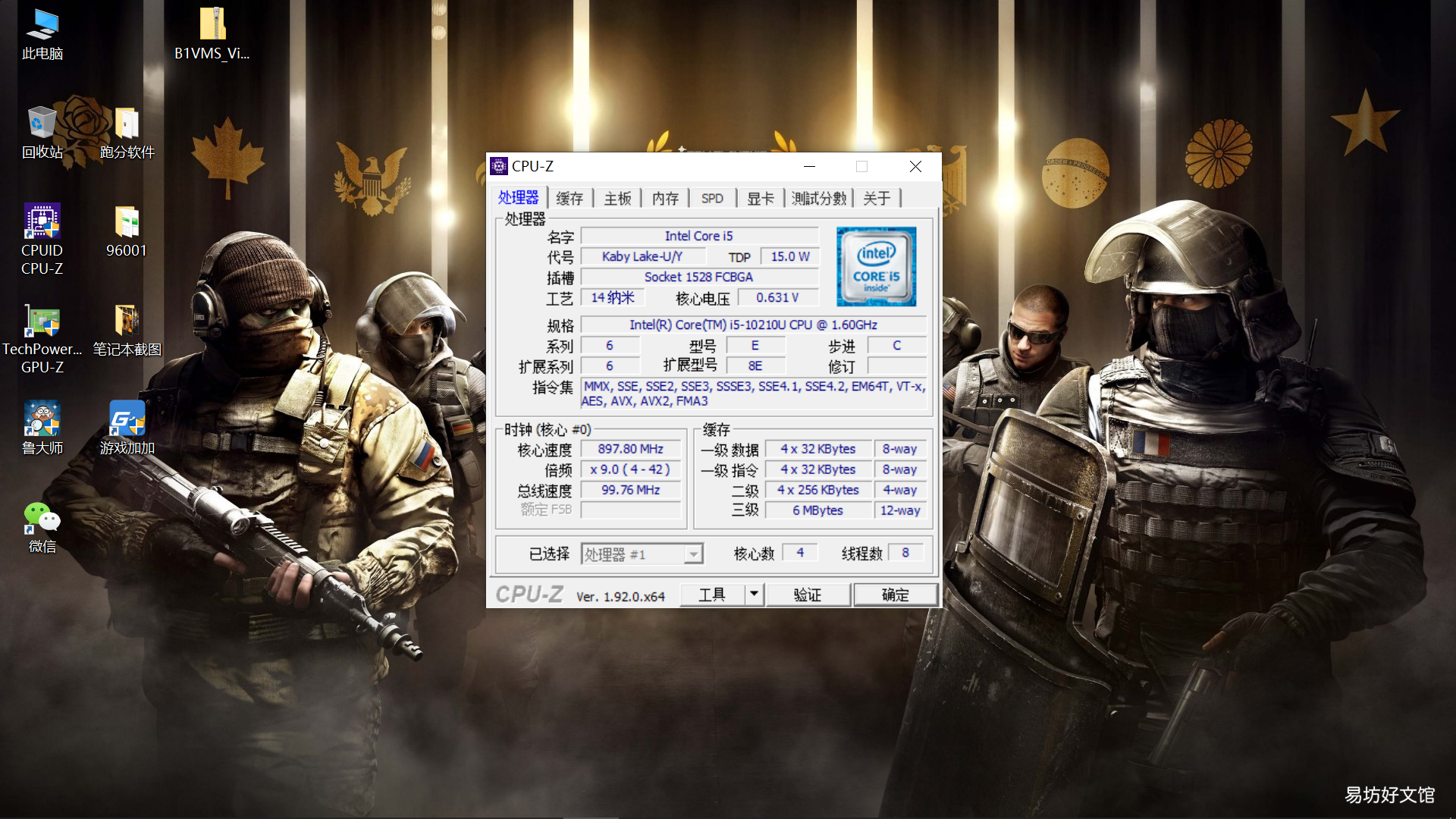Click the 线程数 value 8
Screen dimensions: 1456x819
pyautogui.click(x=905, y=553)
